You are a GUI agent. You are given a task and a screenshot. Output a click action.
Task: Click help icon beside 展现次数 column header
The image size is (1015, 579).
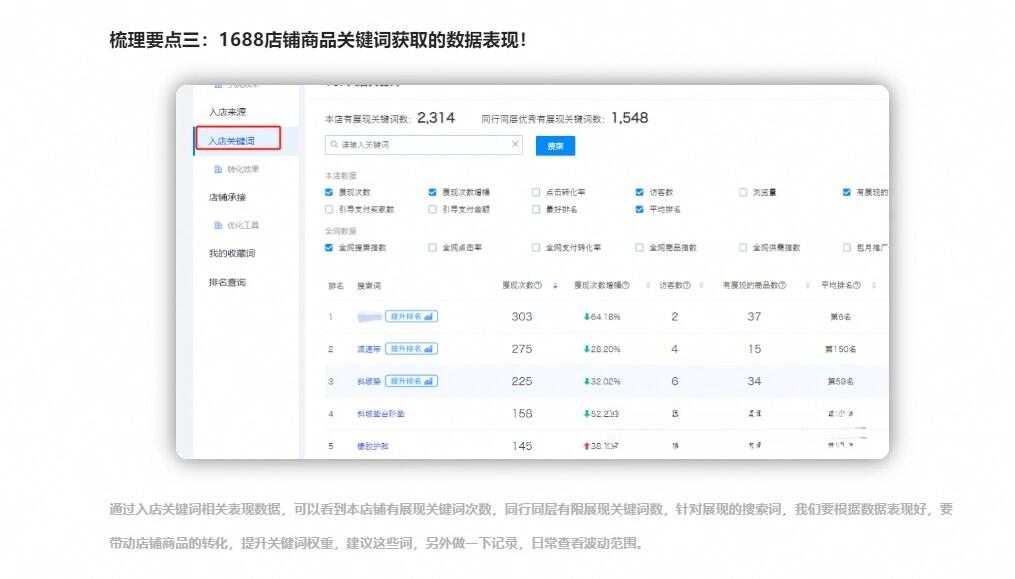[x=538, y=285]
